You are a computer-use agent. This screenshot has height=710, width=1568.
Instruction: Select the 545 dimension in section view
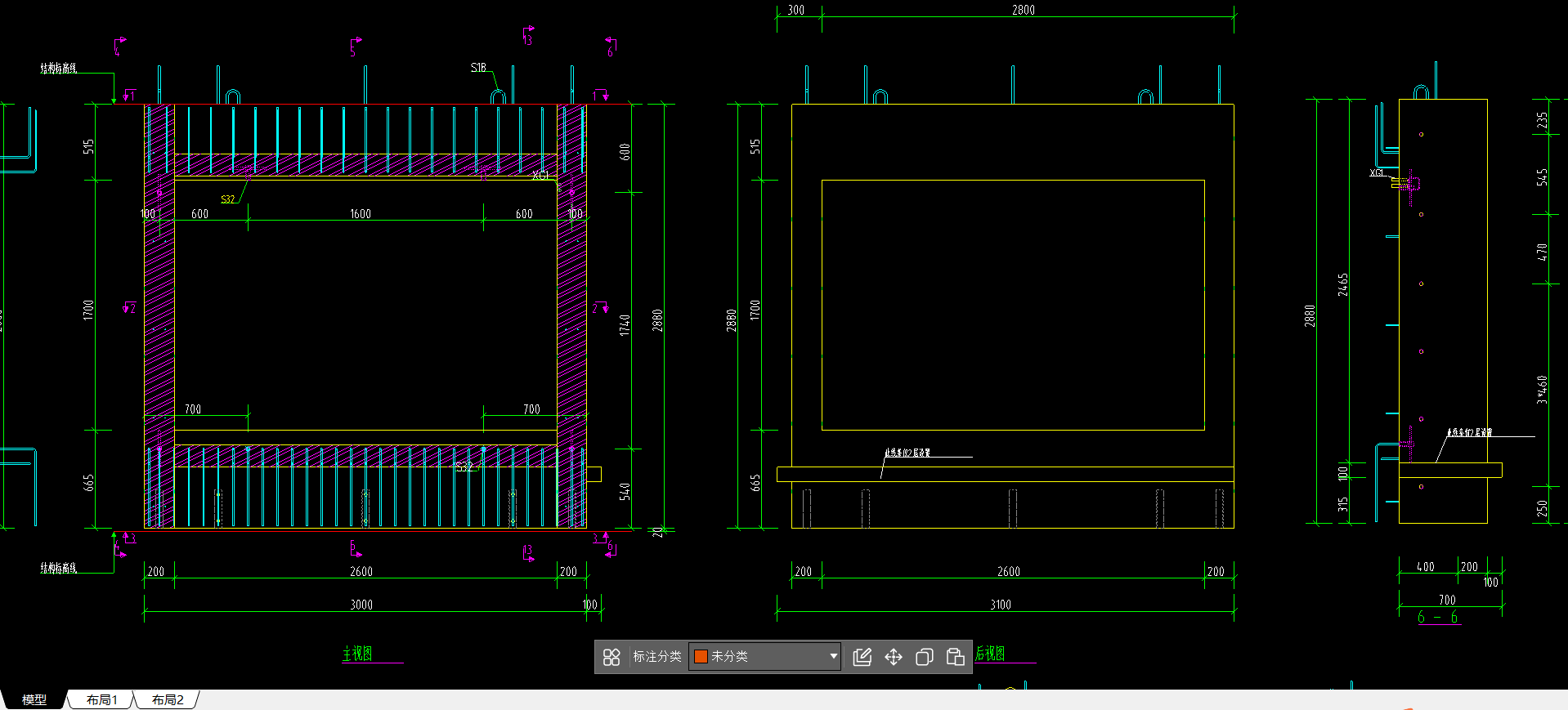(1542, 177)
